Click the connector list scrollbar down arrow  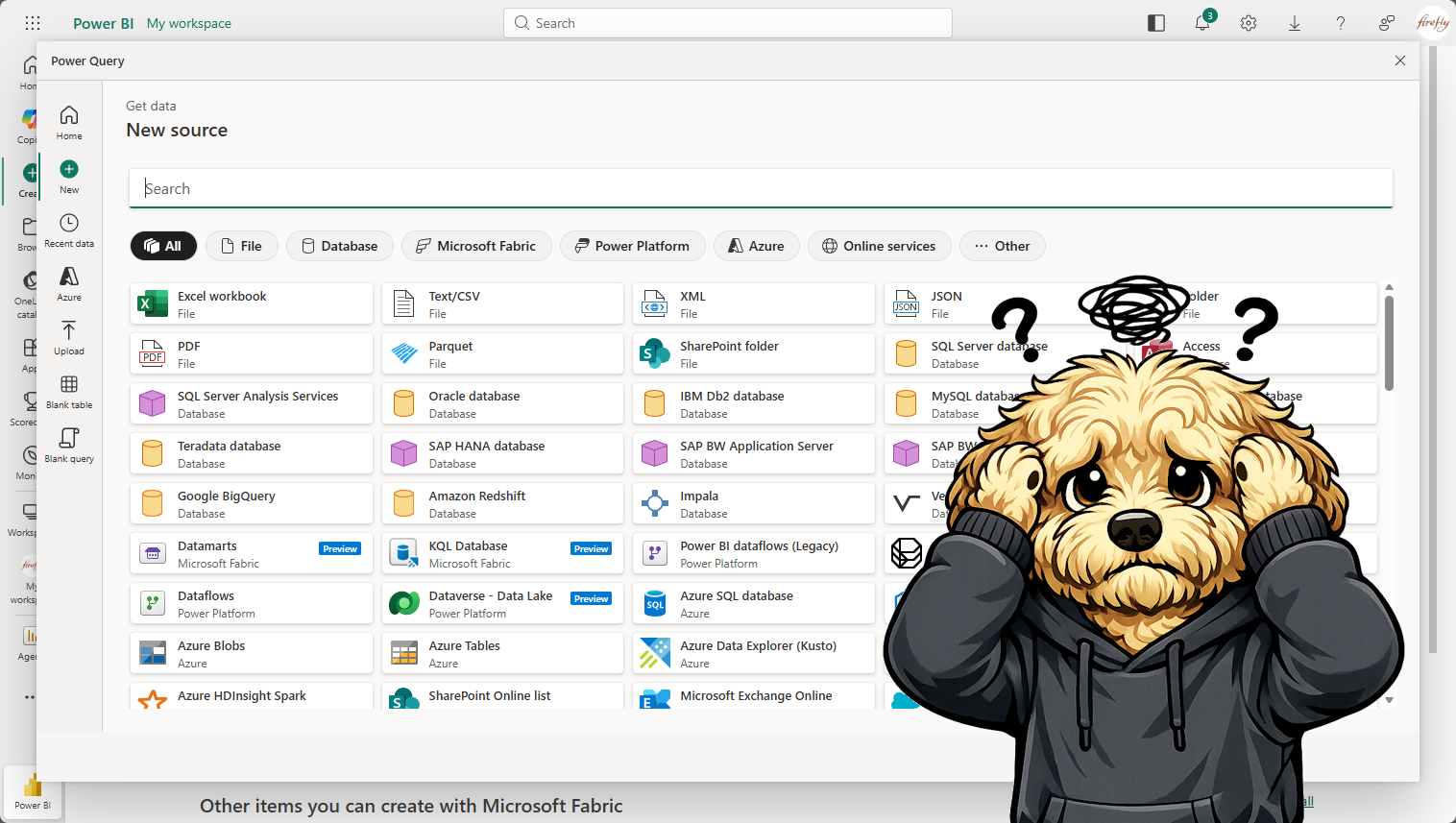coord(1389,700)
